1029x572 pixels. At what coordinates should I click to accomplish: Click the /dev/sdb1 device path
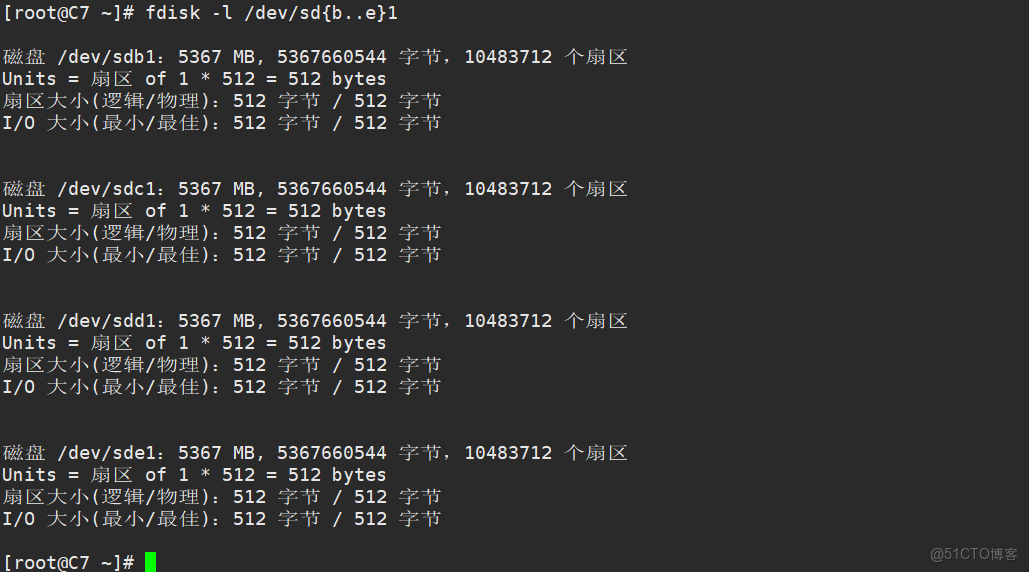pos(112,57)
